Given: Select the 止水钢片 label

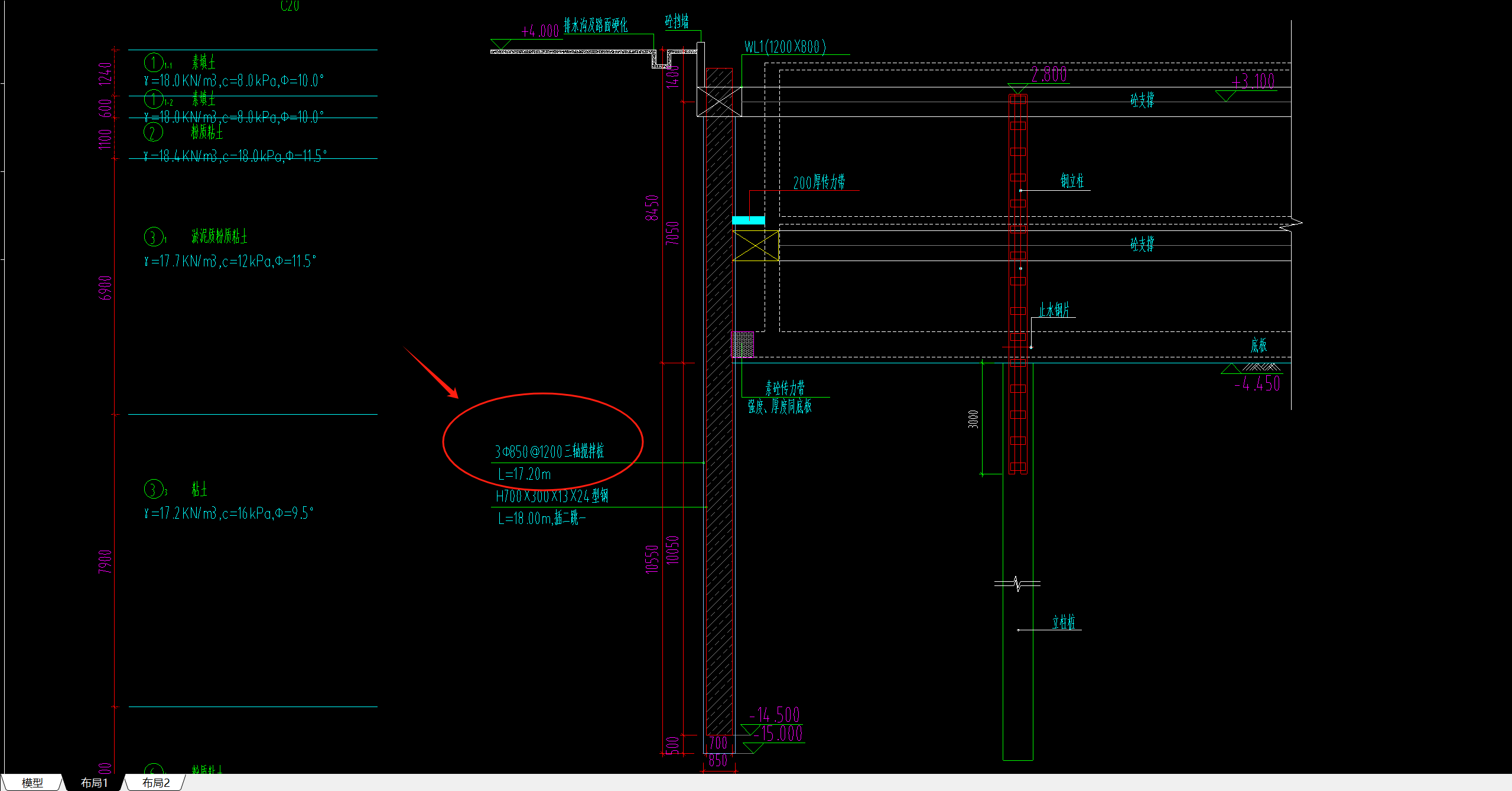Looking at the screenshot, I should coord(1054,310).
